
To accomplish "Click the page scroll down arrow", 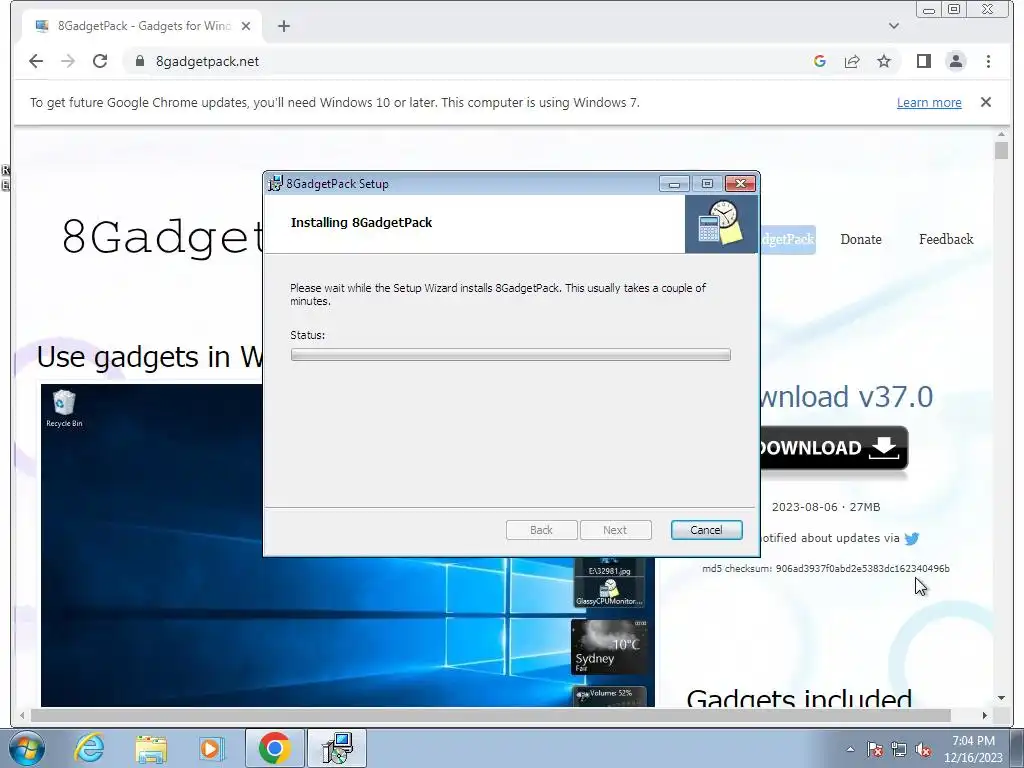I will click(x=1002, y=698).
